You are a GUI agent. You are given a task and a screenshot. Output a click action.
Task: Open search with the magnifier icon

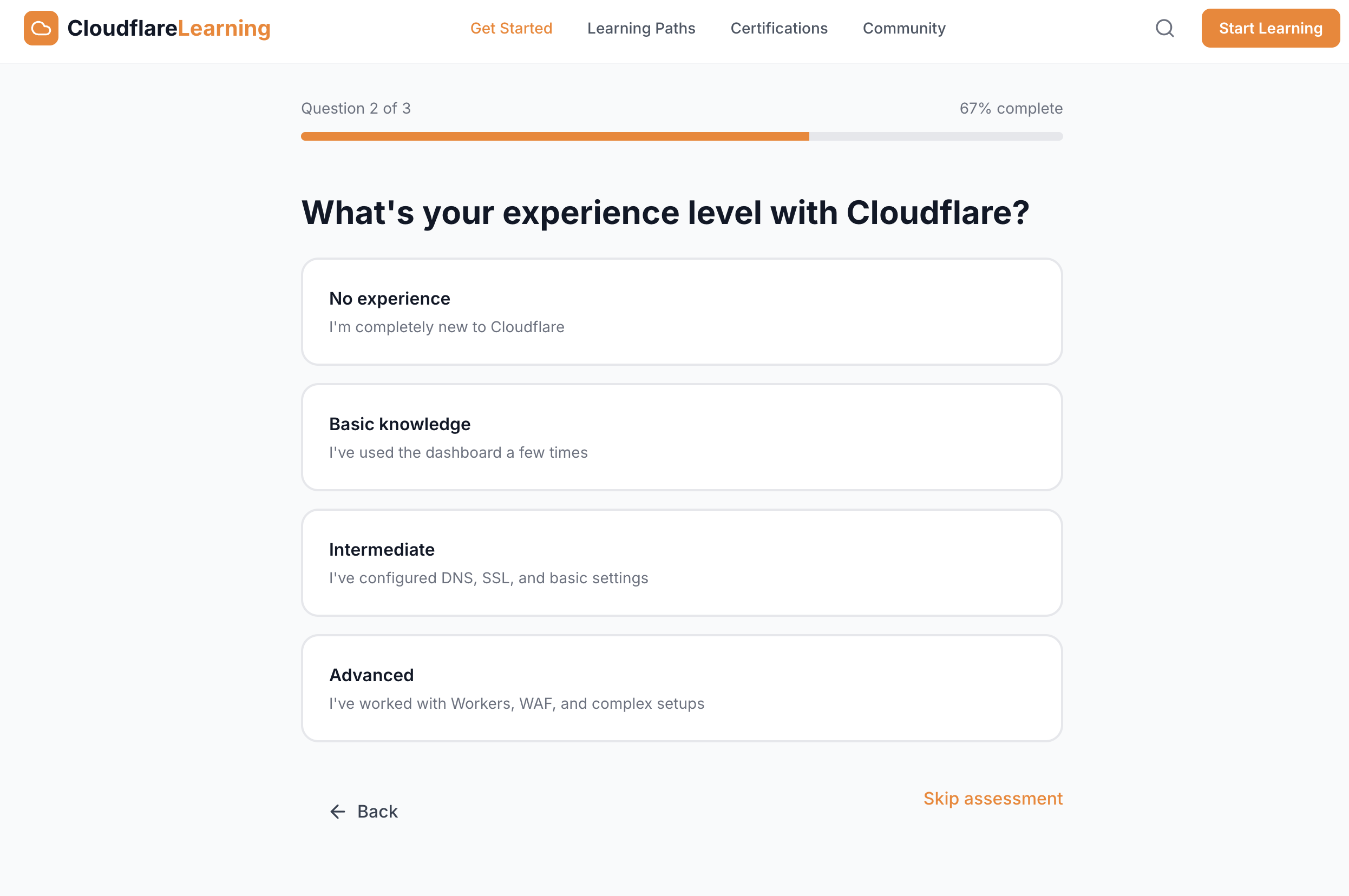click(x=1164, y=28)
